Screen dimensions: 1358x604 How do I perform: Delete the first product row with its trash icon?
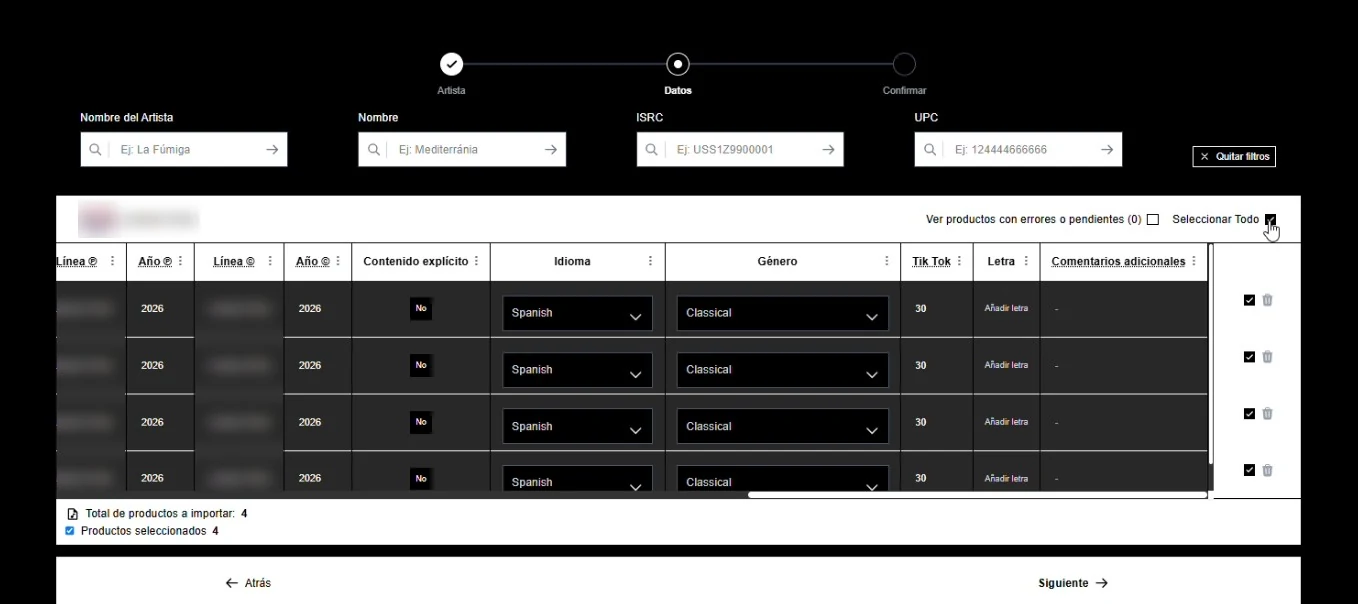[1267, 300]
